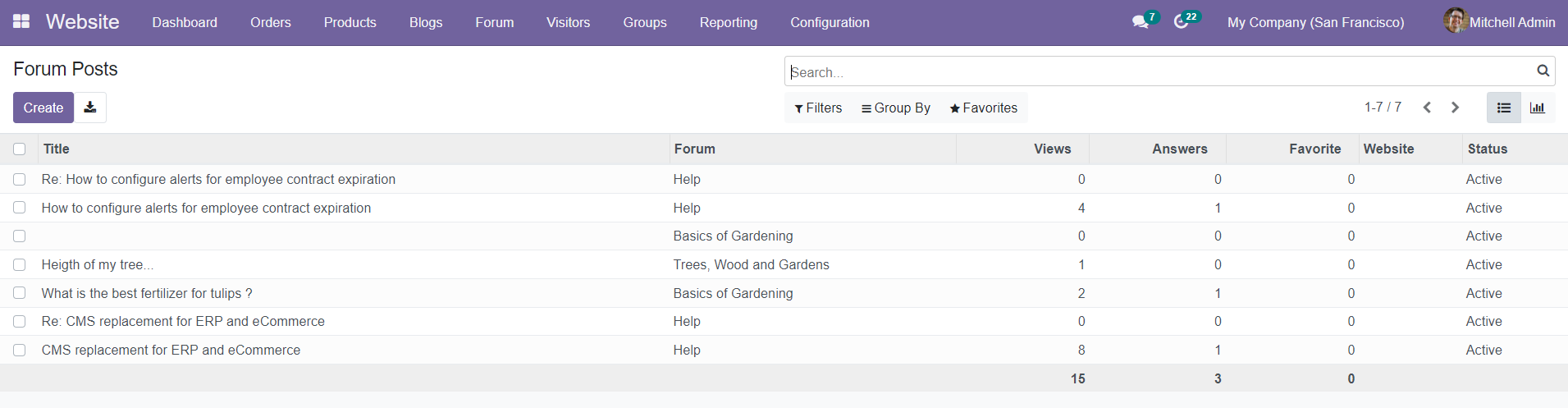Switch to list view

pos(1504,108)
